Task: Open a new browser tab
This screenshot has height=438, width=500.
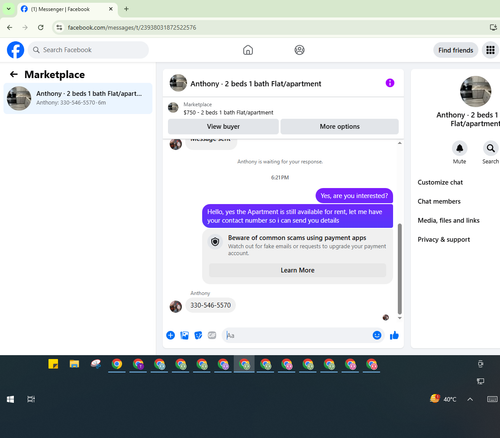Action: point(126,9)
